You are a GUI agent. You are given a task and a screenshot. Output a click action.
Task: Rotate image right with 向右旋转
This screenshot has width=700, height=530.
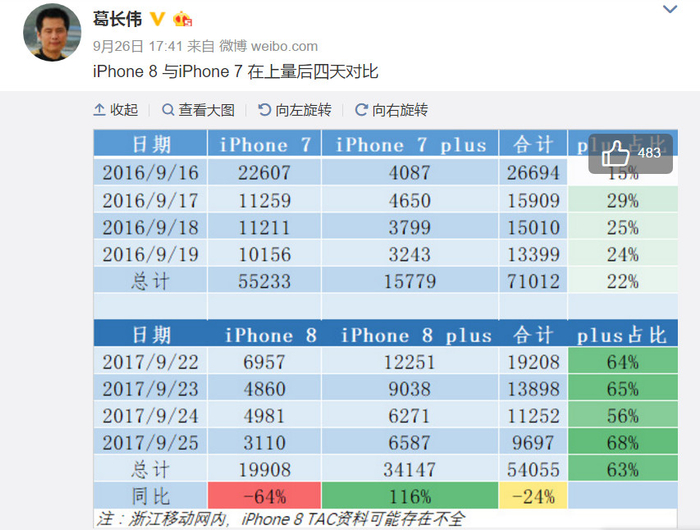[x=392, y=110]
